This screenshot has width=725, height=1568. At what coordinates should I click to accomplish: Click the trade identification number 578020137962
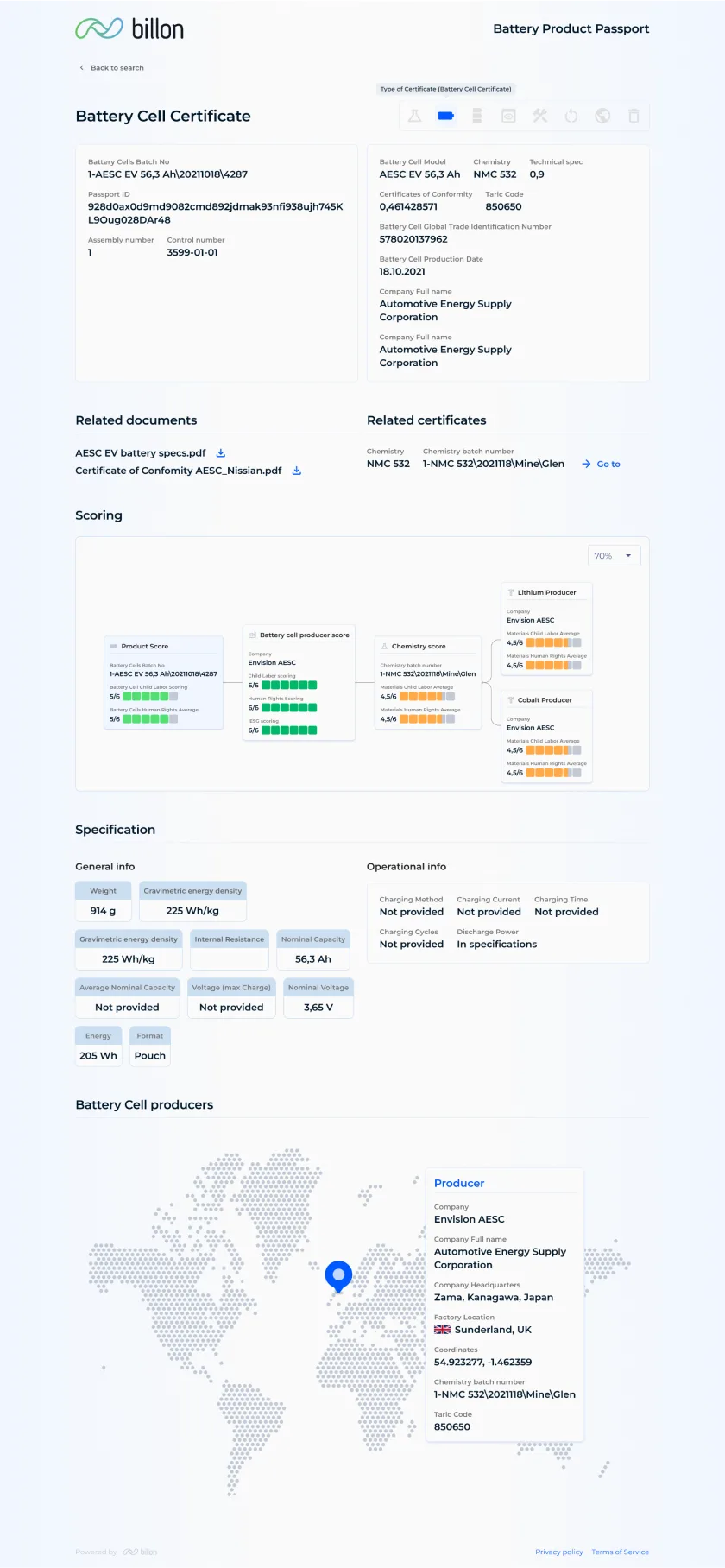[x=413, y=239]
